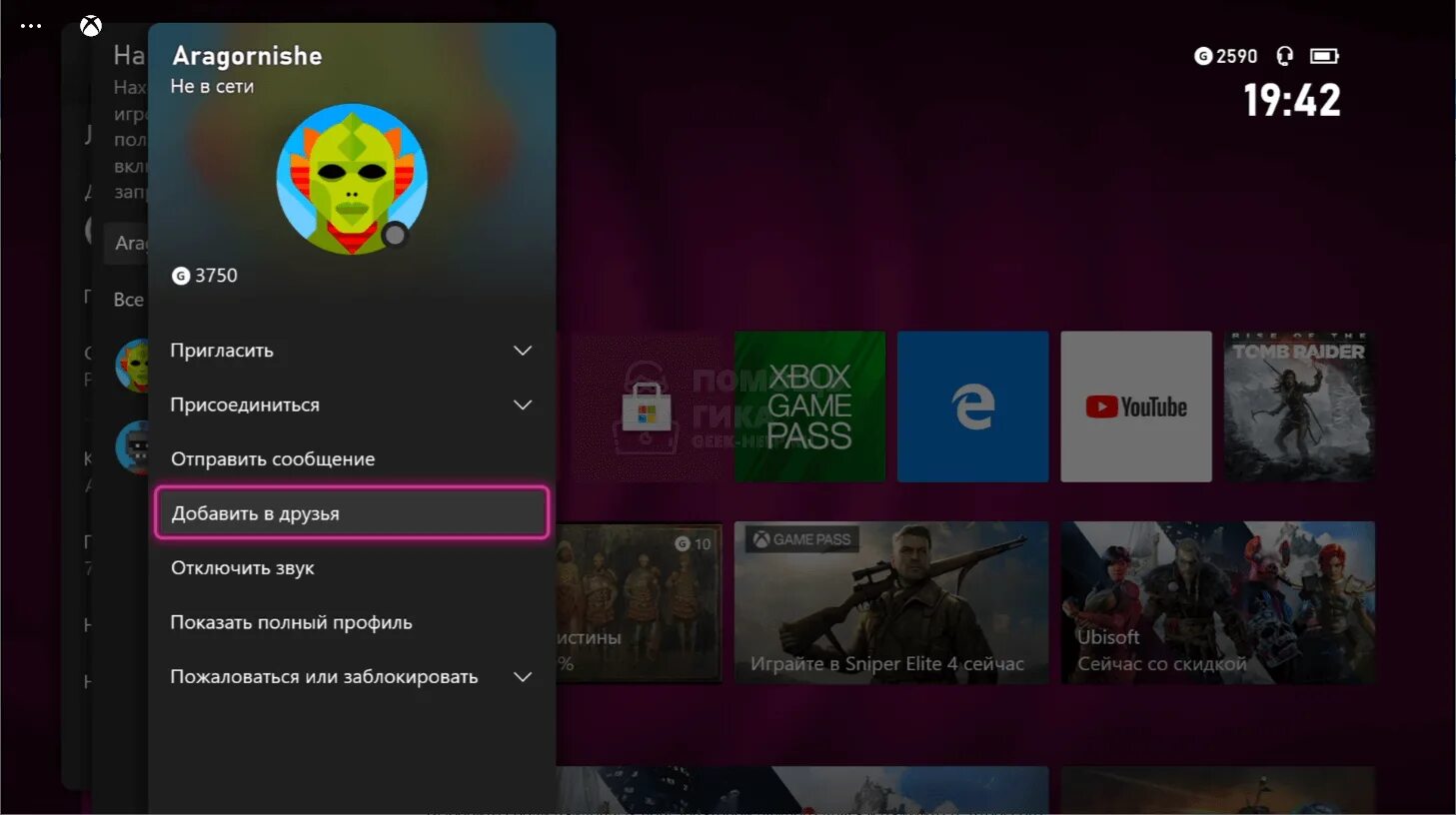This screenshot has width=1456, height=815.
Task: Click the Gamerscore icon beside 3750
Action: [x=181, y=276]
